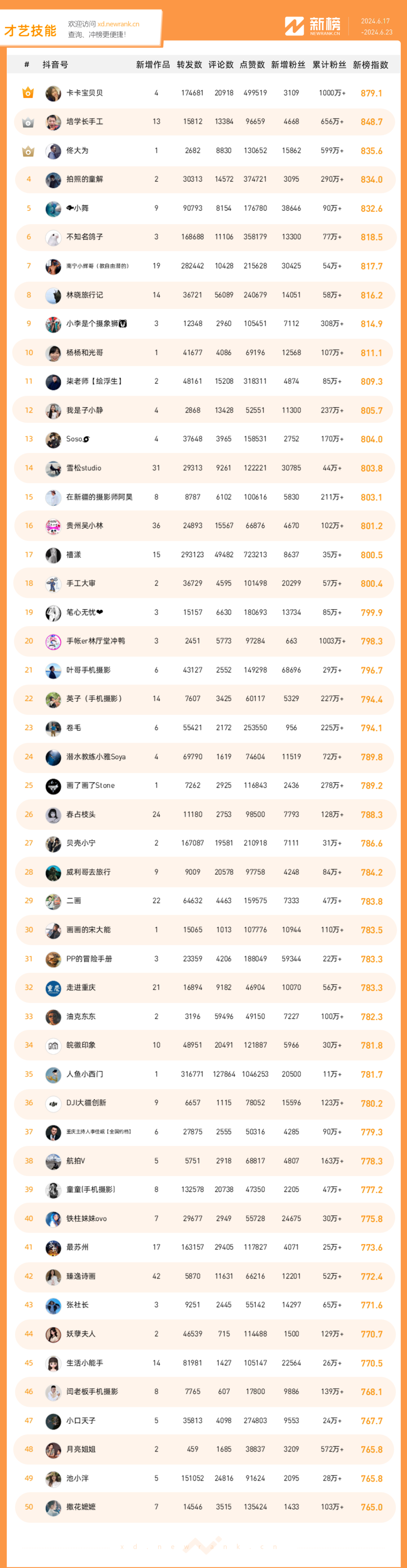This screenshot has height=1568, width=407.
Task: Click the 879.1 index score
Action: (371, 93)
